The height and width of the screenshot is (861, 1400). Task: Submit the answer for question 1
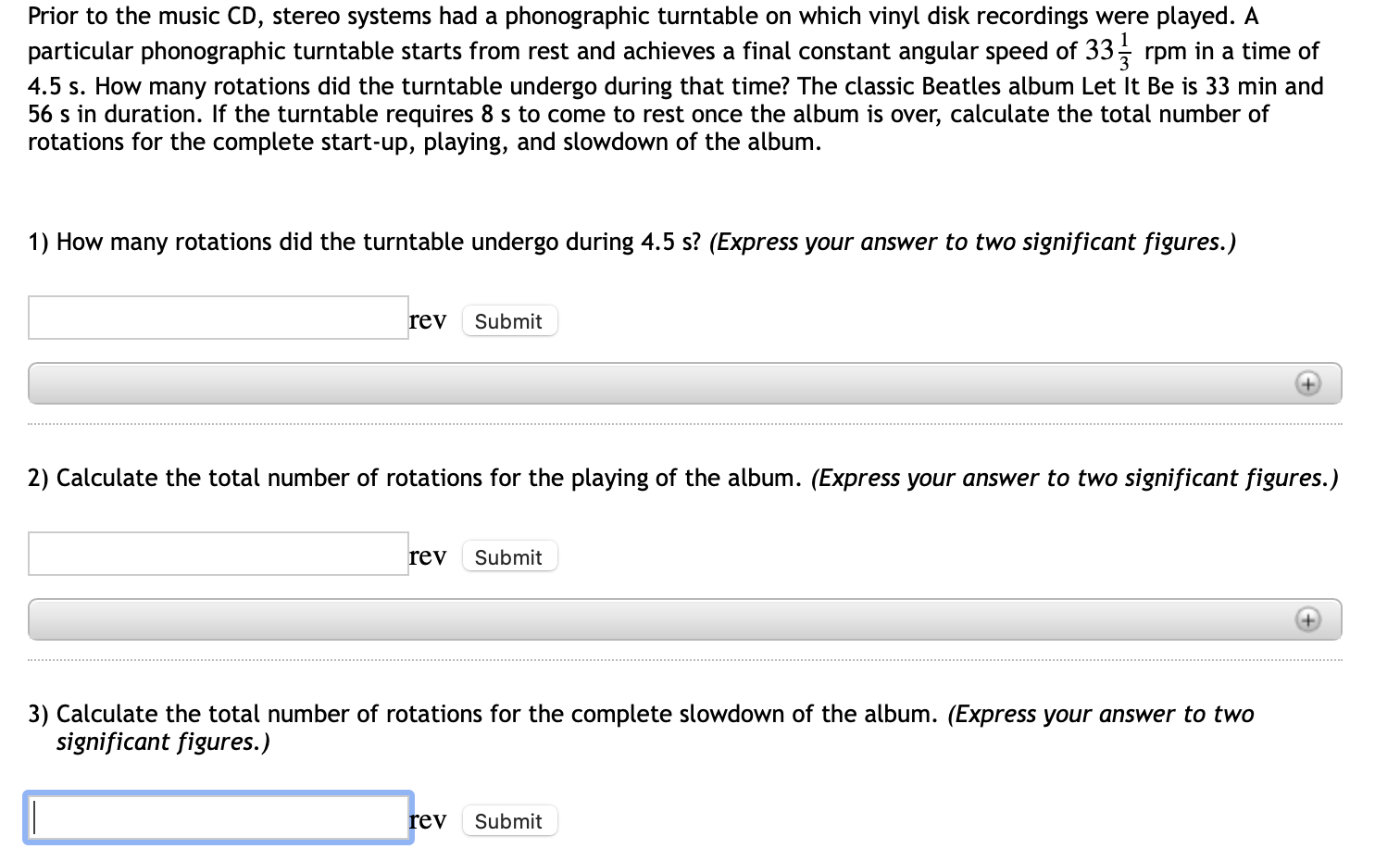tap(508, 320)
